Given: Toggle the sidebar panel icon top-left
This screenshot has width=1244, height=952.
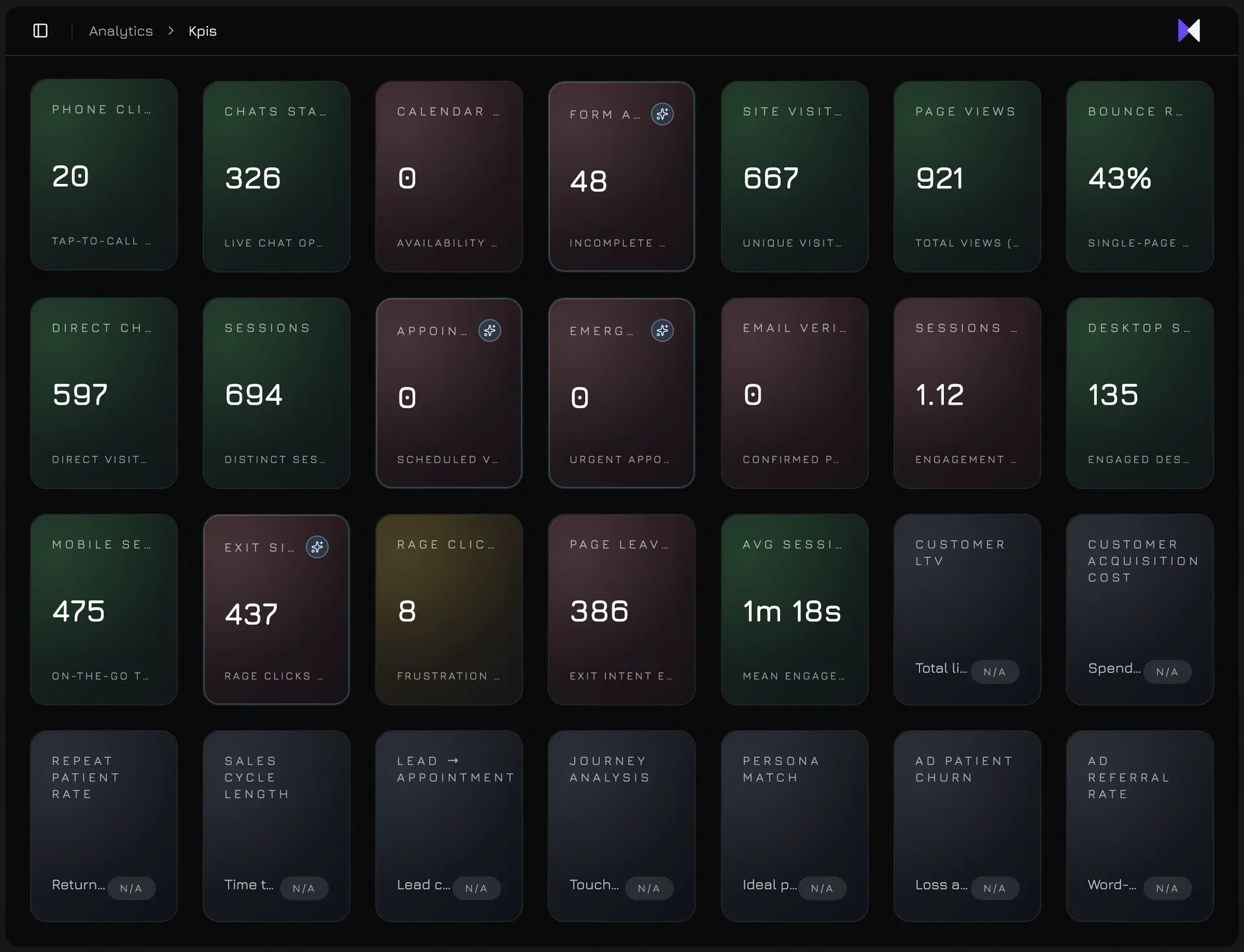Looking at the screenshot, I should tap(40, 30).
